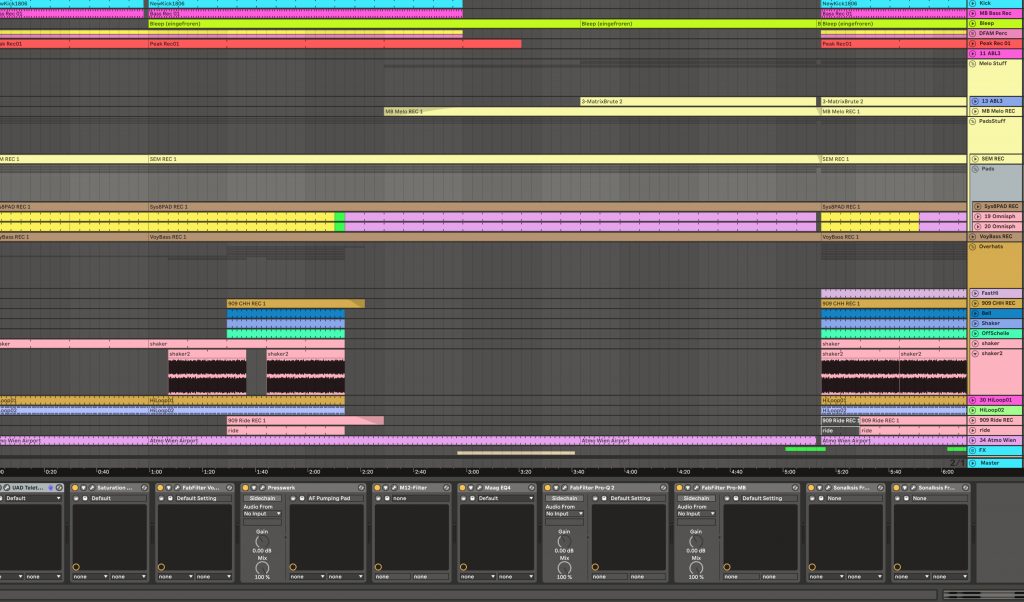Disable the Presswerk device activator

click(244, 487)
